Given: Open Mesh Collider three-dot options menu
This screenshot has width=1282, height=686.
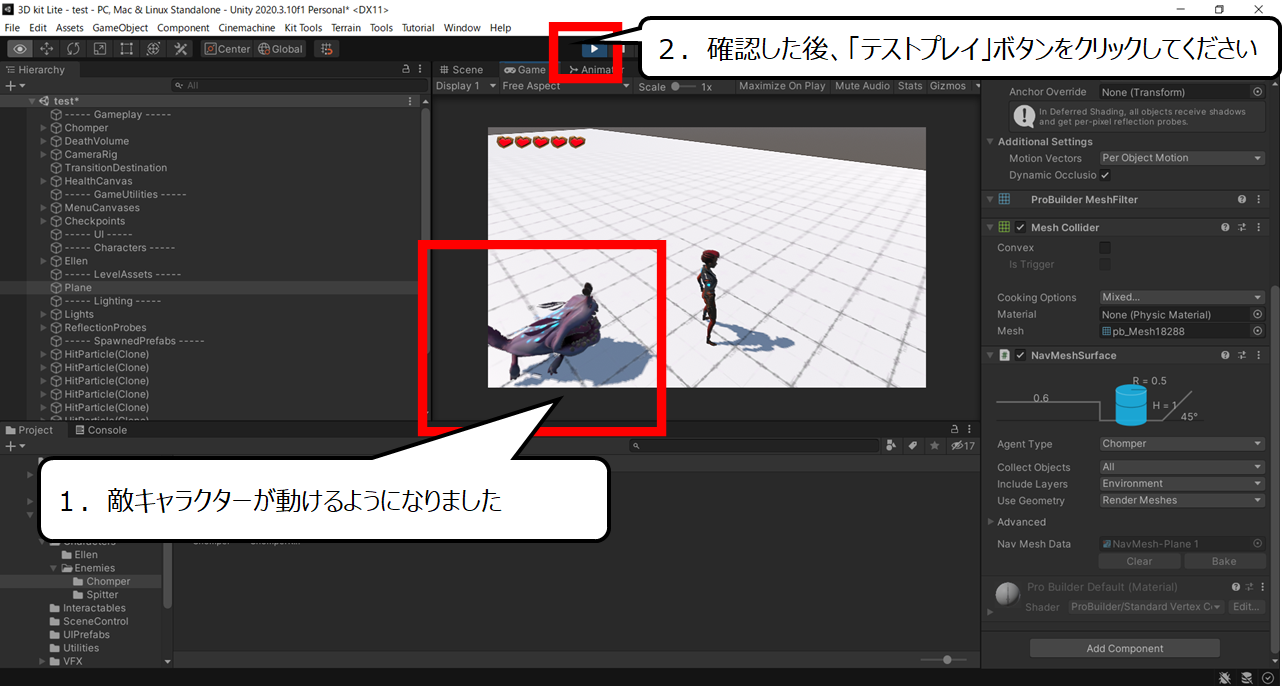Looking at the screenshot, I should click(x=1258, y=228).
